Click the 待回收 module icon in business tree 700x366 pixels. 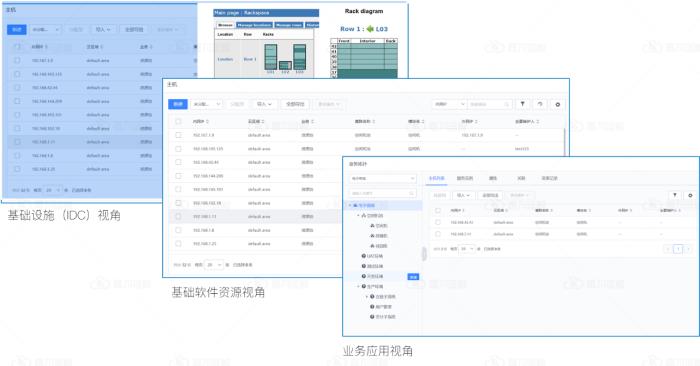[372, 246]
